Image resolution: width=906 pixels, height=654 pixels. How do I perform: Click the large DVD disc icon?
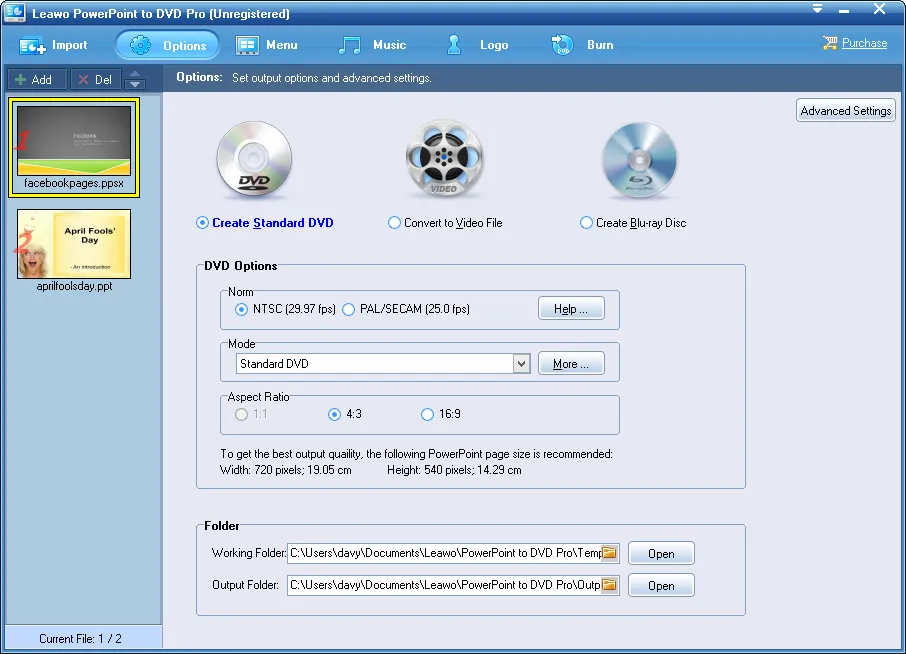(x=254, y=158)
